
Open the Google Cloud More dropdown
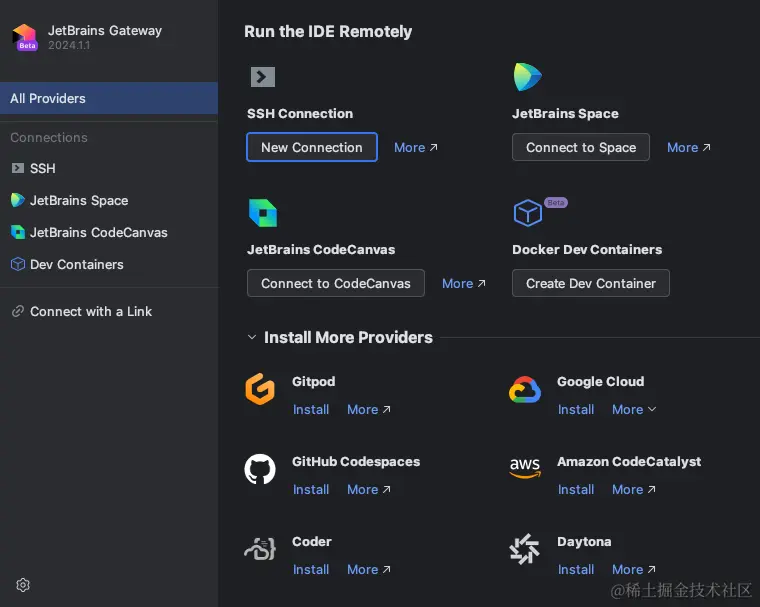tap(634, 409)
